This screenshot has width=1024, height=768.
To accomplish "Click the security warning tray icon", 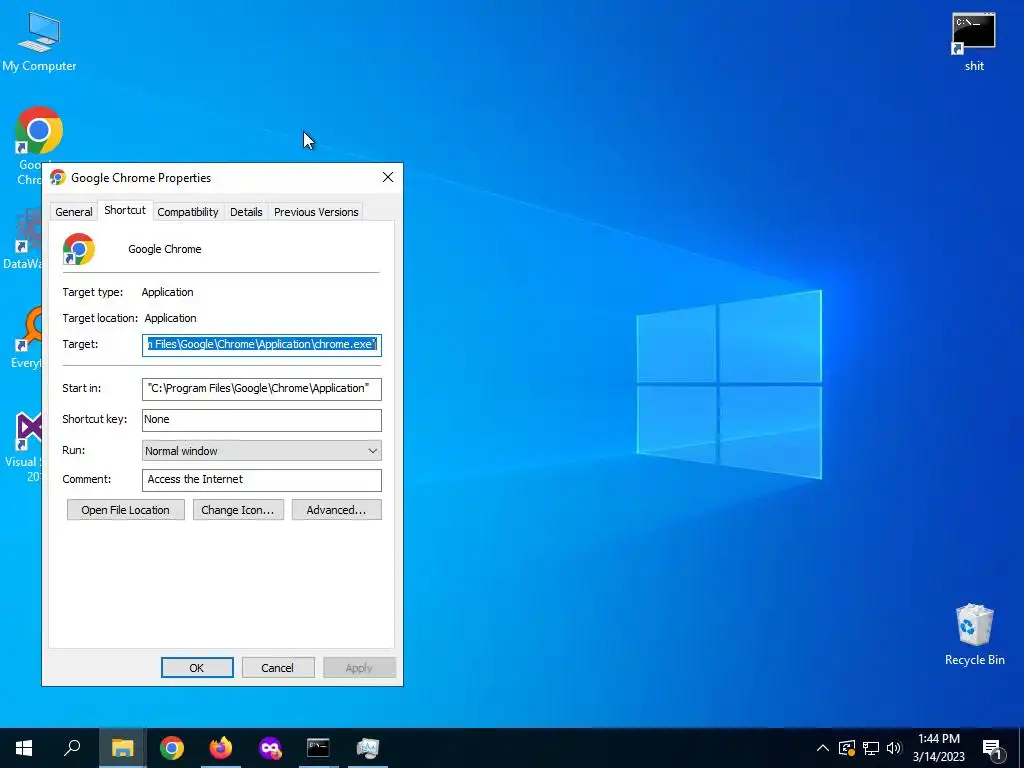I will 847,748.
